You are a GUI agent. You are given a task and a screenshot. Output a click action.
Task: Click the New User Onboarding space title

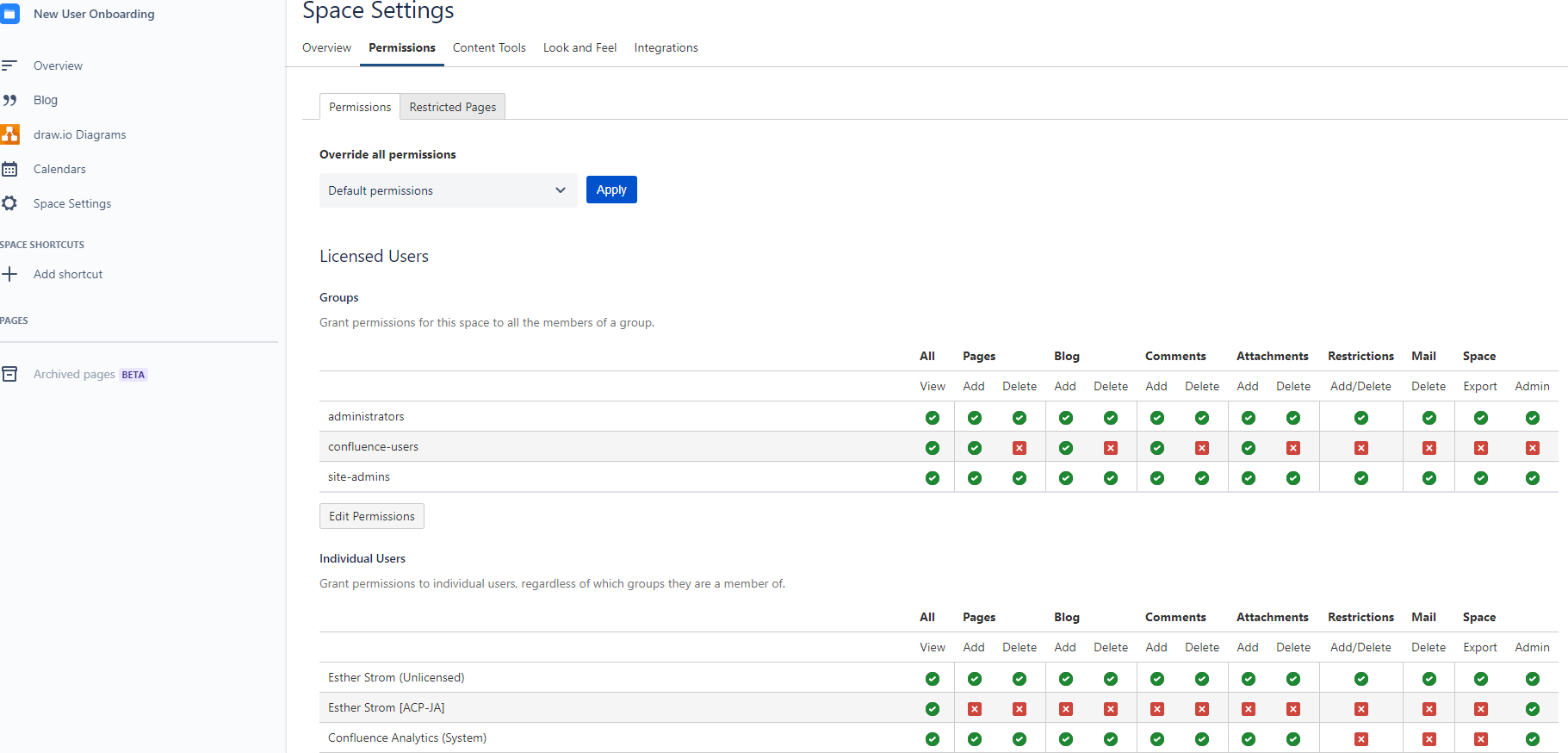click(x=94, y=14)
